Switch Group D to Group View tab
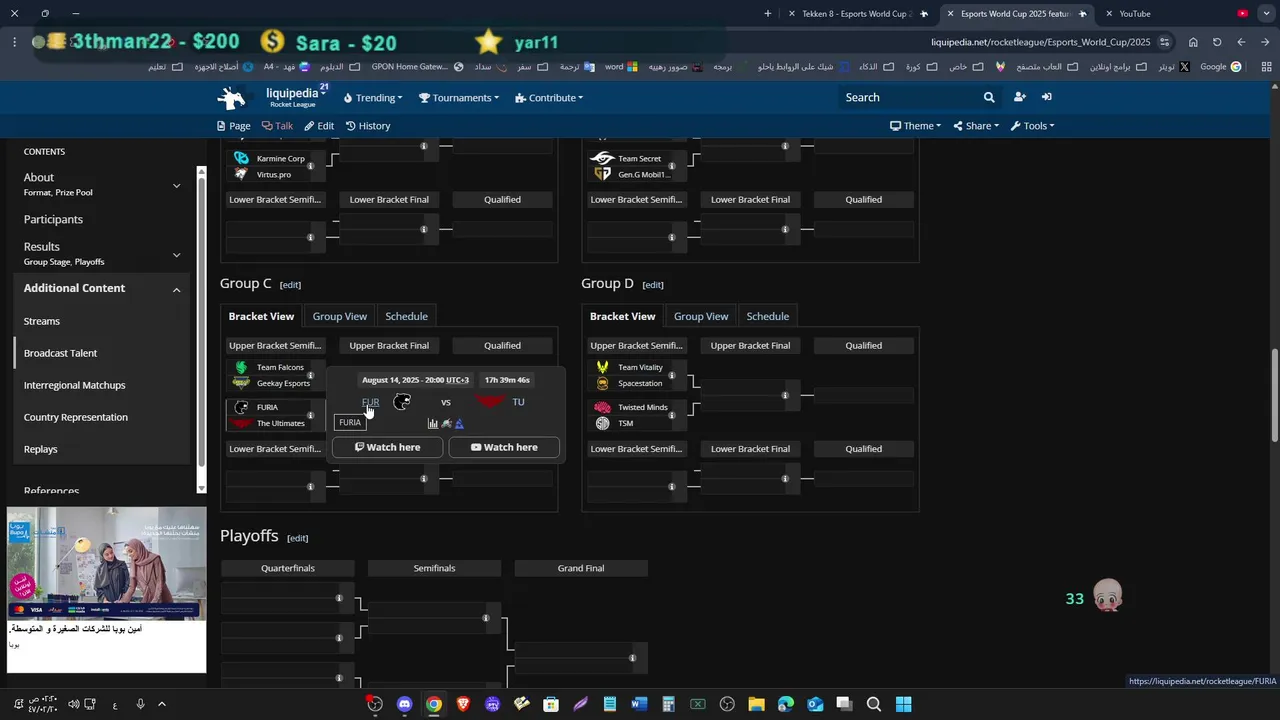The width and height of the screenshot is (1280, 720). point(701,316)
